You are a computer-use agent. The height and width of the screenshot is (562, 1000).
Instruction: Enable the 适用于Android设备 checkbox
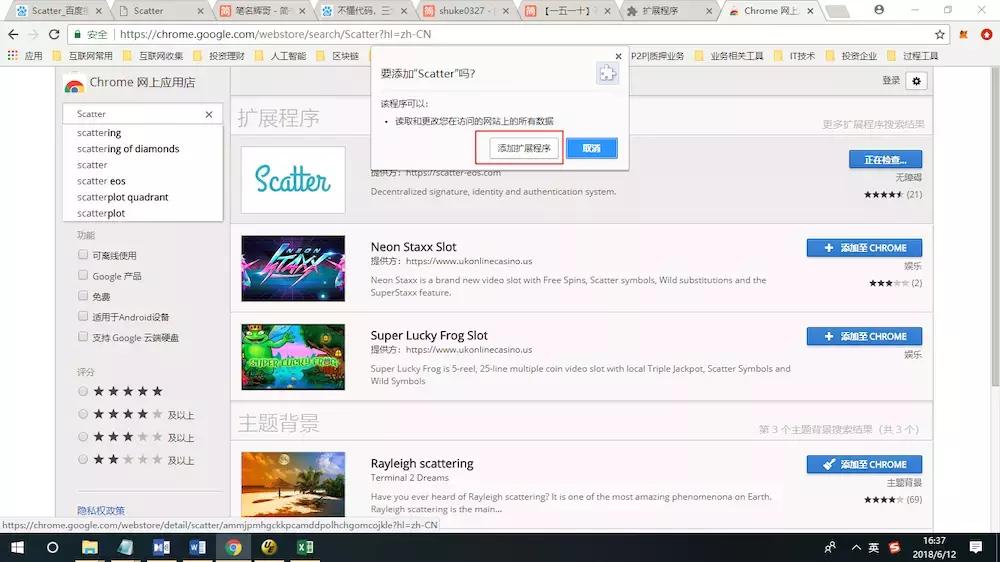click(83, 316)
